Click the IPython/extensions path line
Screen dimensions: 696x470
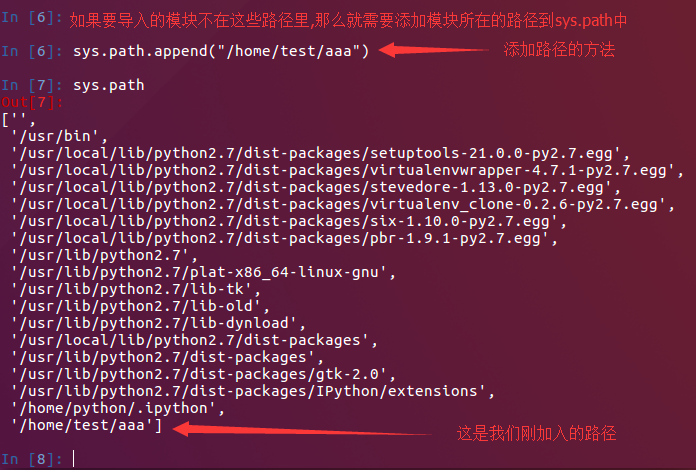click(x=253, y=391)
